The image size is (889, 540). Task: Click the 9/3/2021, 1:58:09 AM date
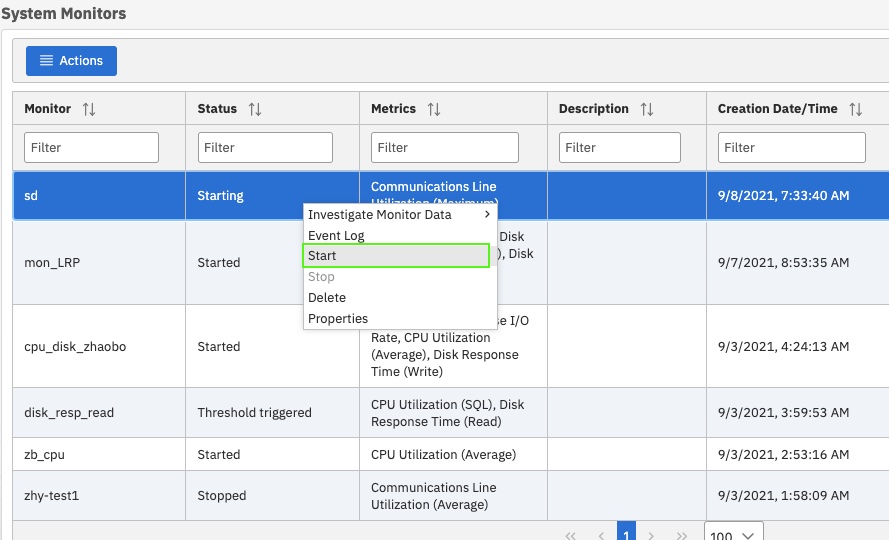[784, 496]
